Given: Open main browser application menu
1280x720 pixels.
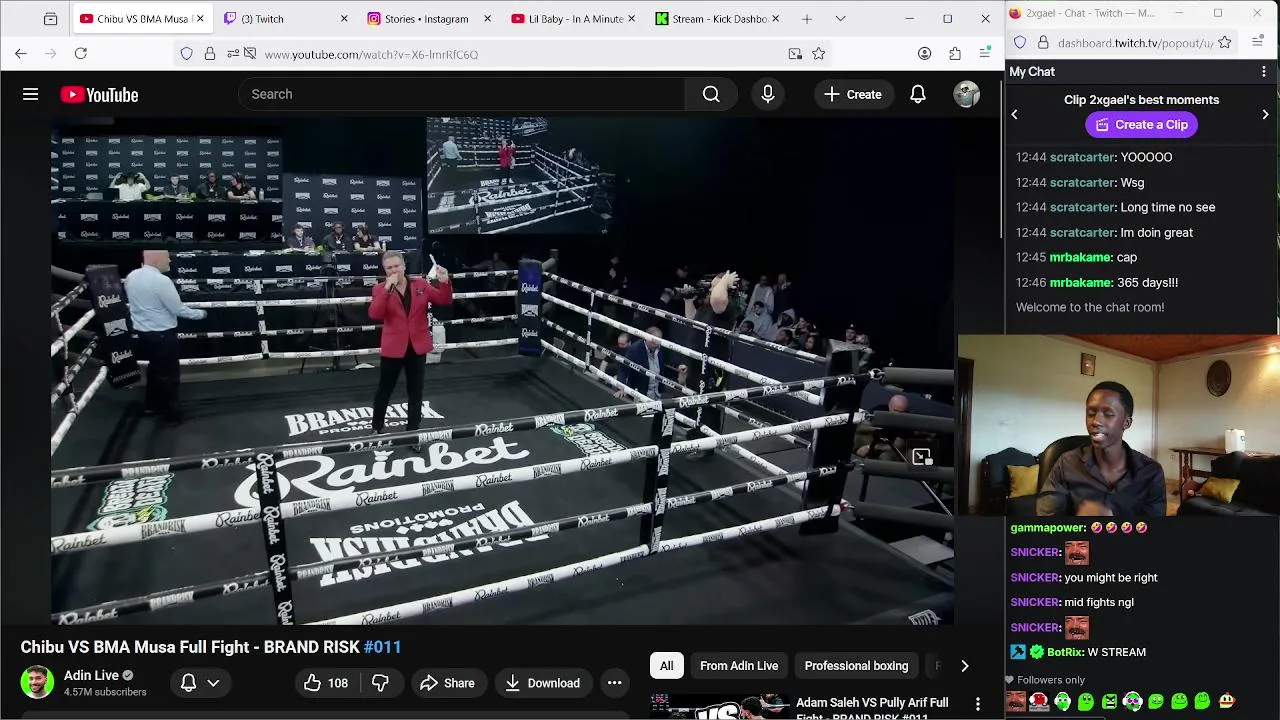Looking at the screenshot, I should [985, 54].
